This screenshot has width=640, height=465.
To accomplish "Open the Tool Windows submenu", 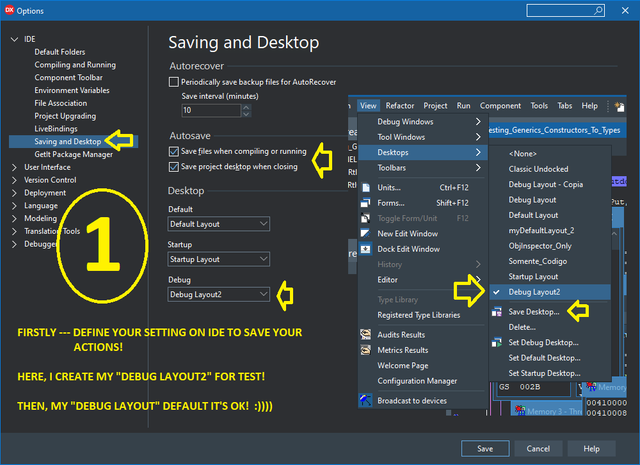I will coord(422,137).
